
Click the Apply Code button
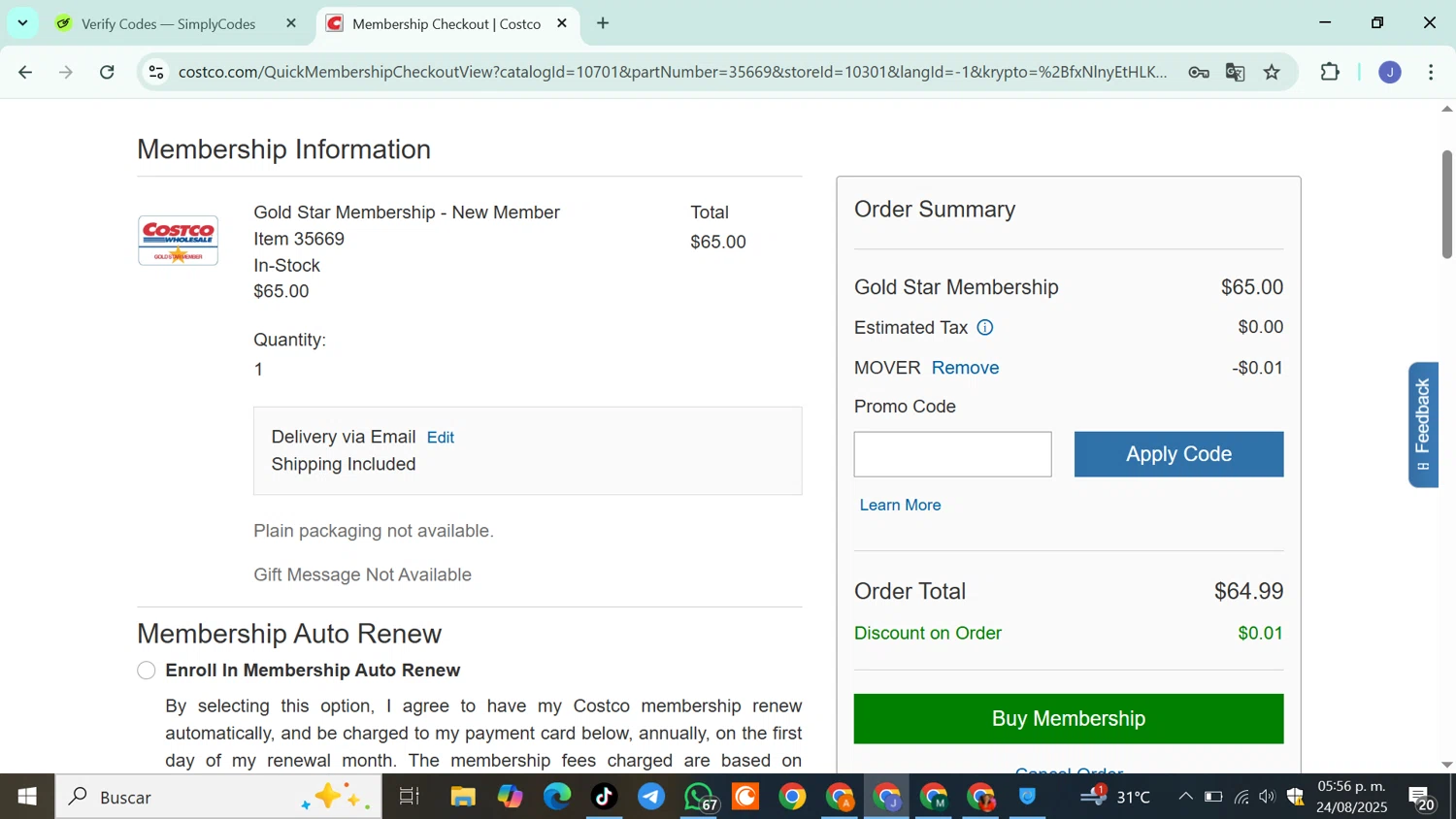[x=1178, y=454]
